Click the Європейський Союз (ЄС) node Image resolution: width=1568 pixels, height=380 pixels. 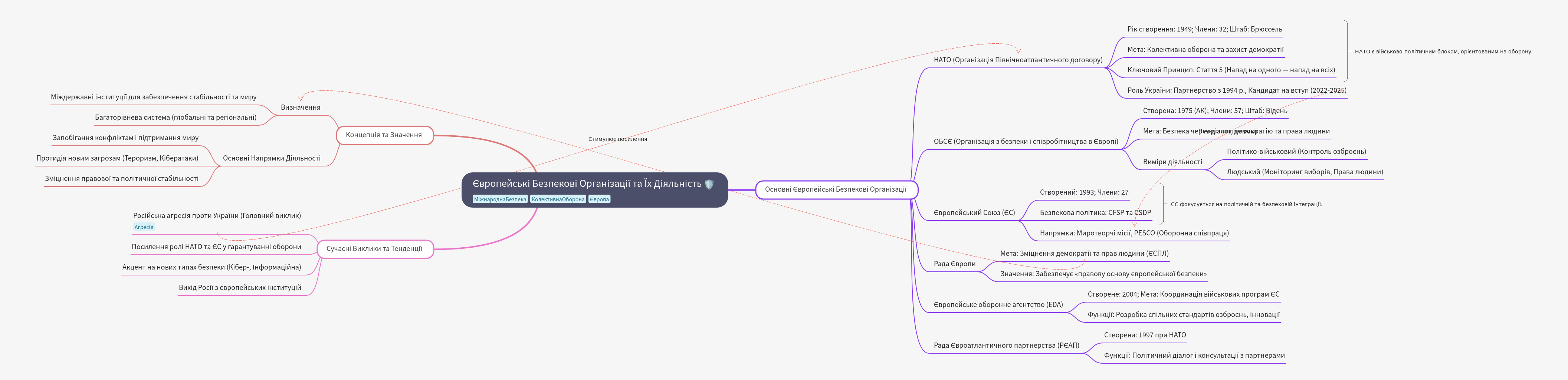coord(974,213)
